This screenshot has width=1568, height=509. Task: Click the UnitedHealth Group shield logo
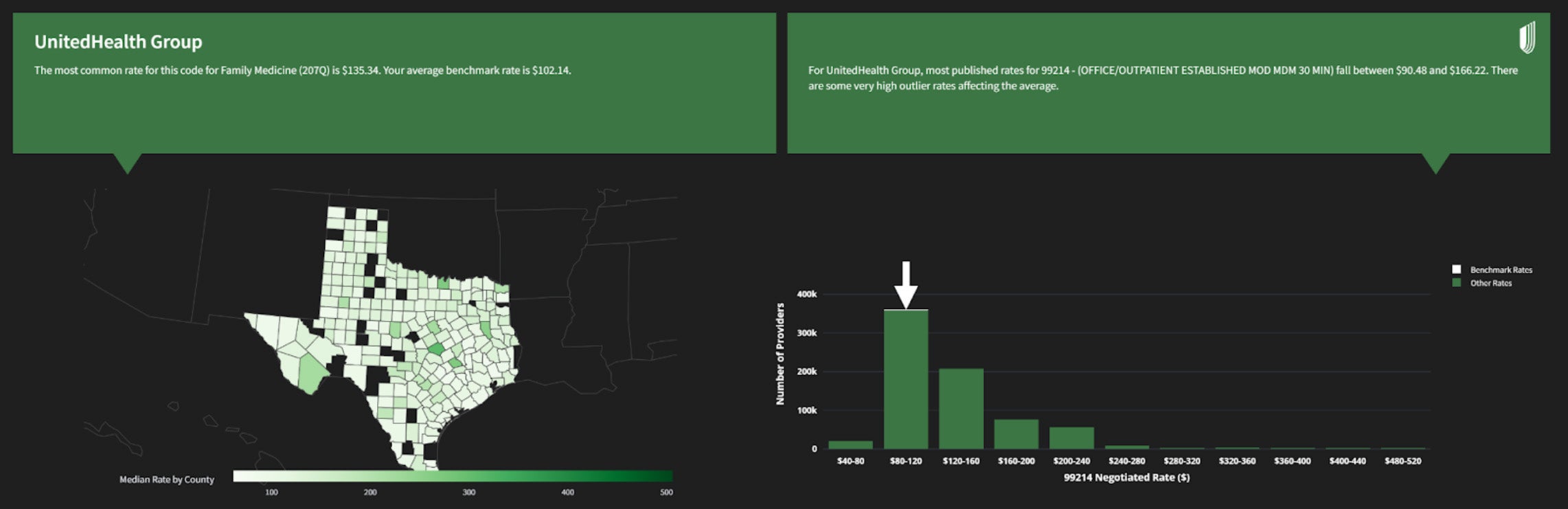point(1526,37)
